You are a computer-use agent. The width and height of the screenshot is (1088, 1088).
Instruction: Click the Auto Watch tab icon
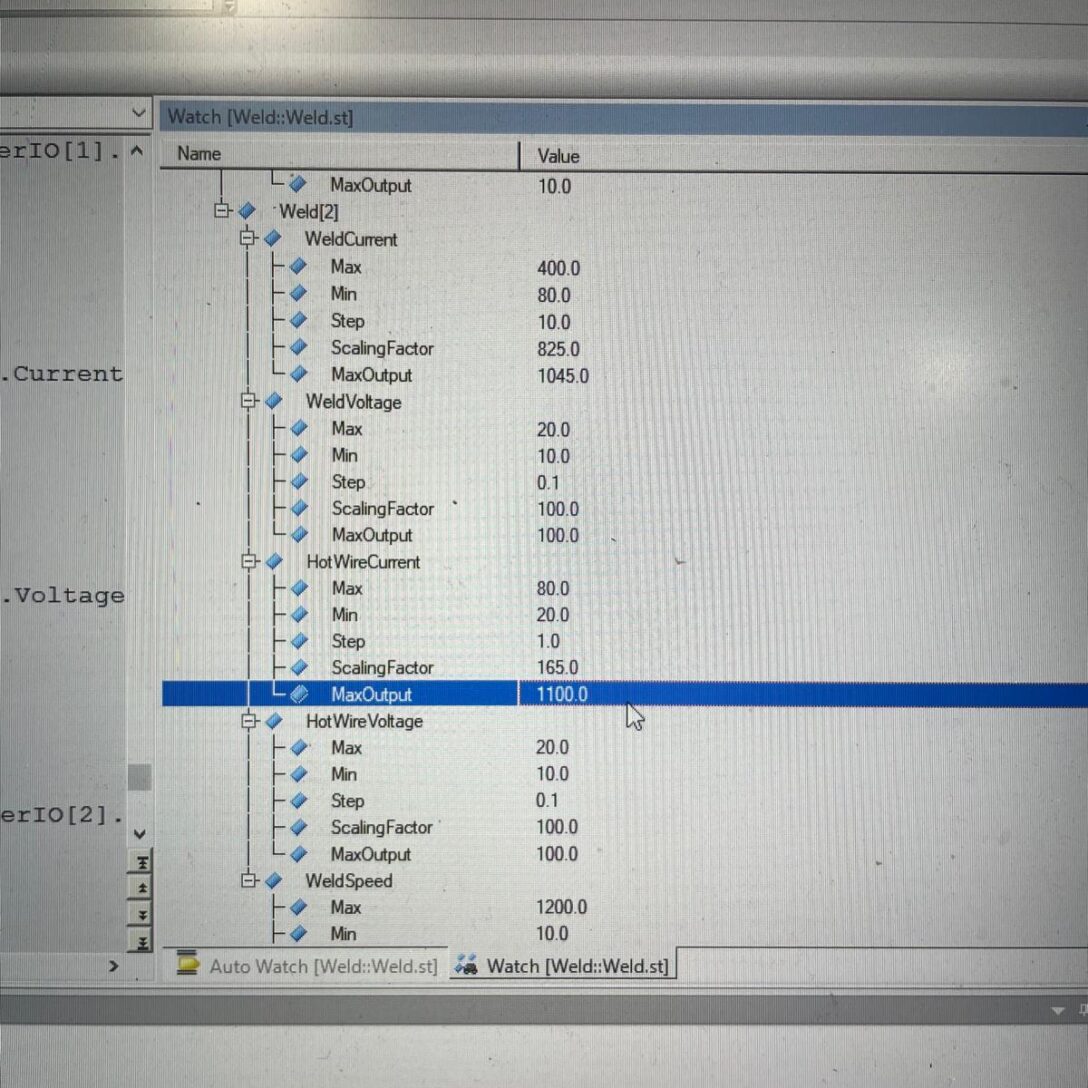click(x=187, y=963)
